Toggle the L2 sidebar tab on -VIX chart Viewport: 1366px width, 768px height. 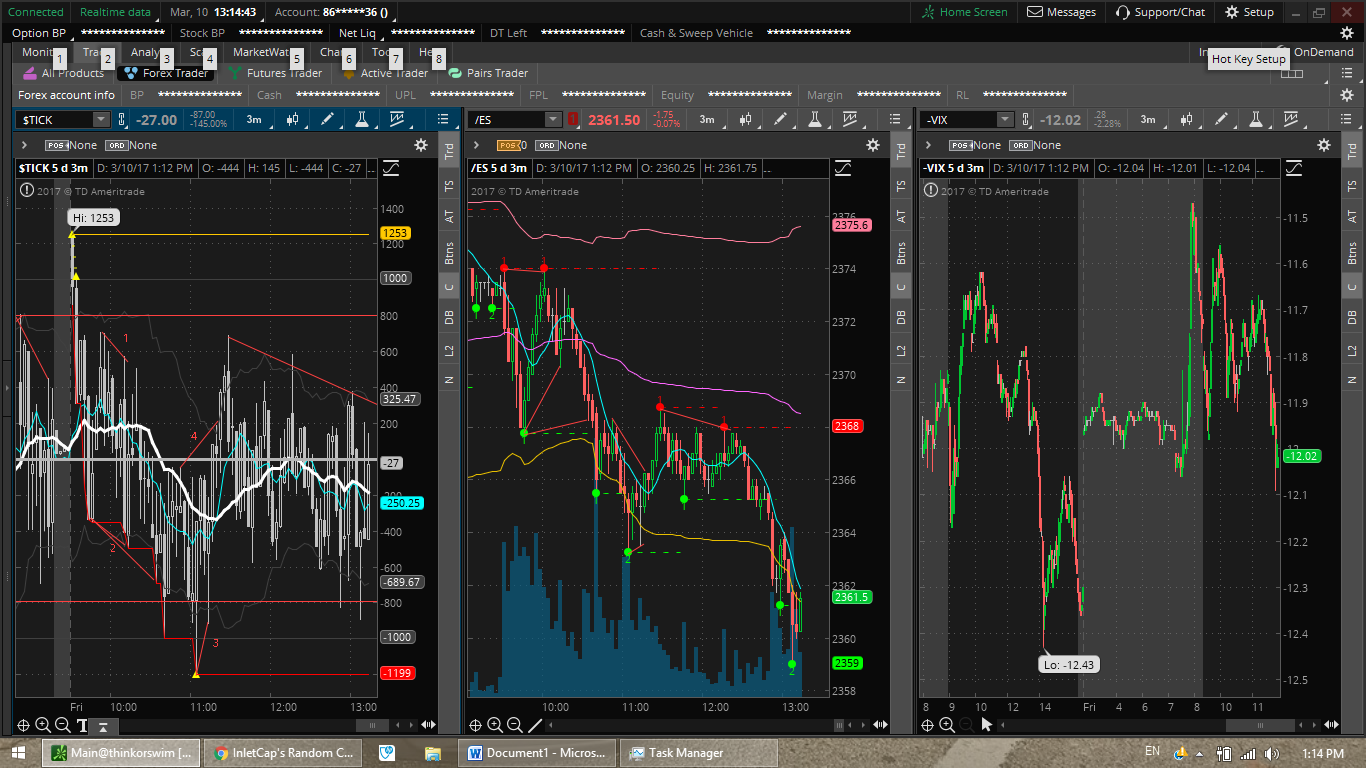click(x=1352, y=350)
